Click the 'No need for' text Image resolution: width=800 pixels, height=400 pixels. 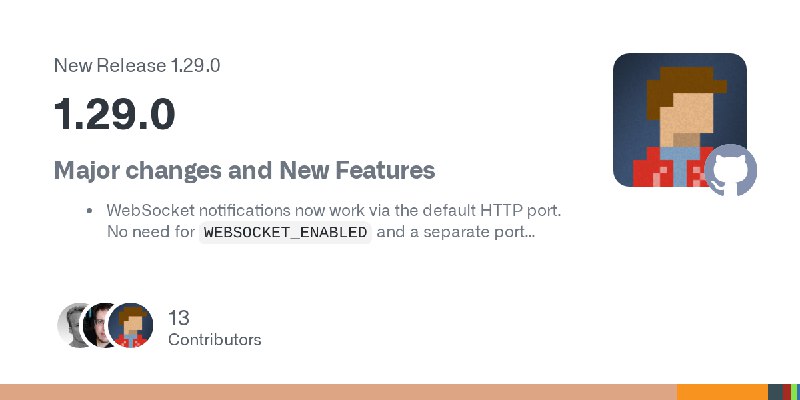[151, 232]
